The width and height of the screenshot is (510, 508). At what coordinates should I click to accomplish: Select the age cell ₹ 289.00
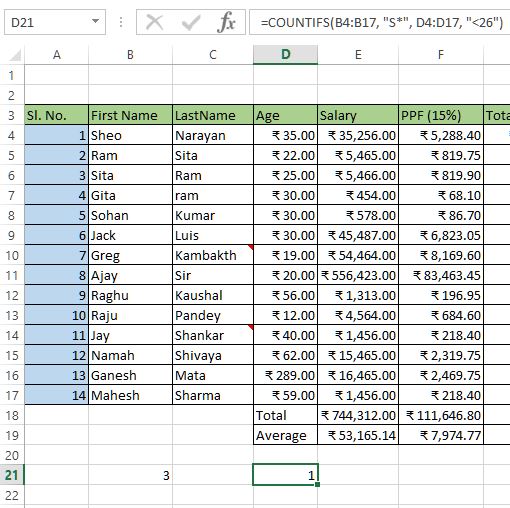click(x=285, y=375)
